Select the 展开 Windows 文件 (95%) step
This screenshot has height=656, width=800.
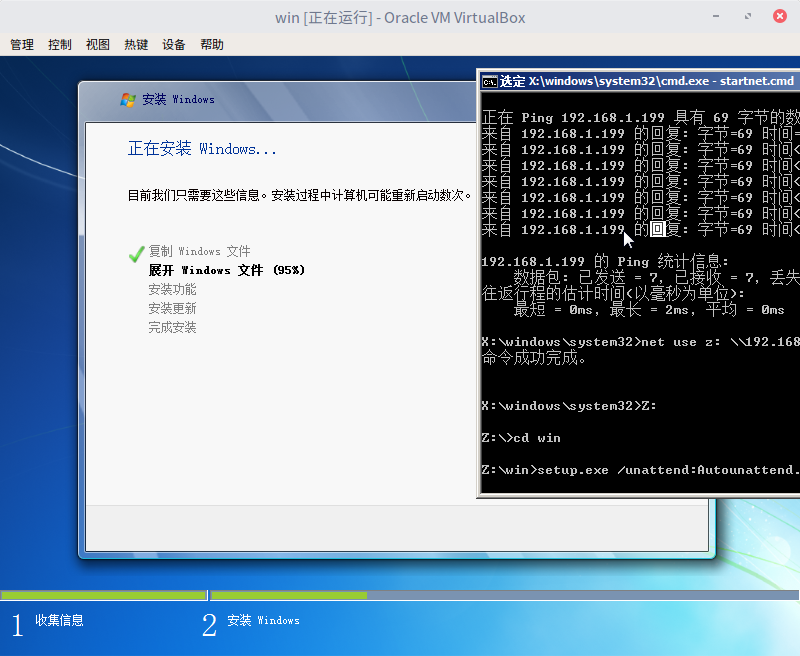click(227, 270)
